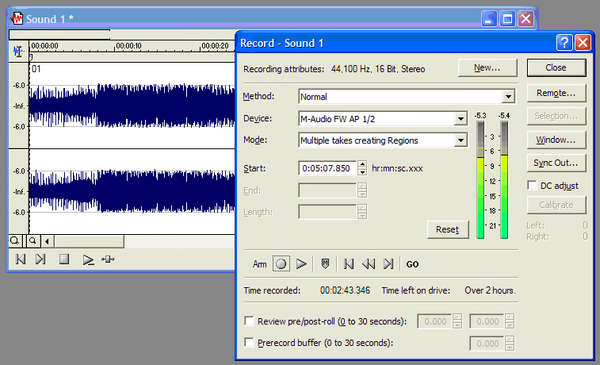Open the Help question mark button
Image resolution: width=600 pixels, height=365 pixels.
[x=564, y=42]
